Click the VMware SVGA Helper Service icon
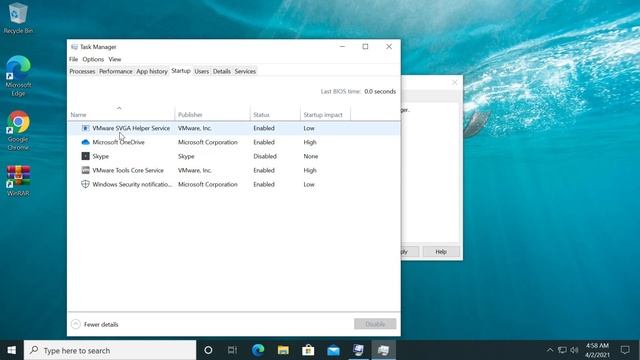Viewport: 640px width, 360px height. click(85, 128)
